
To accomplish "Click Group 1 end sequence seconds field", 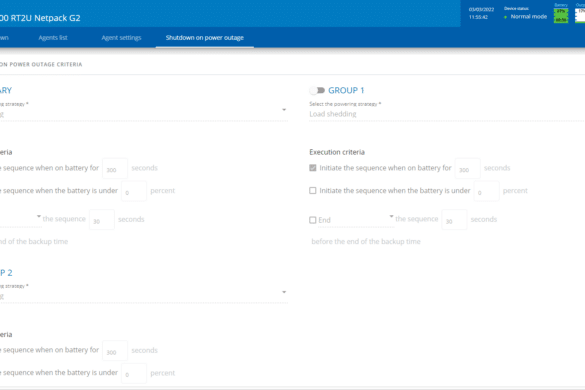I will [x=454, y=220].
